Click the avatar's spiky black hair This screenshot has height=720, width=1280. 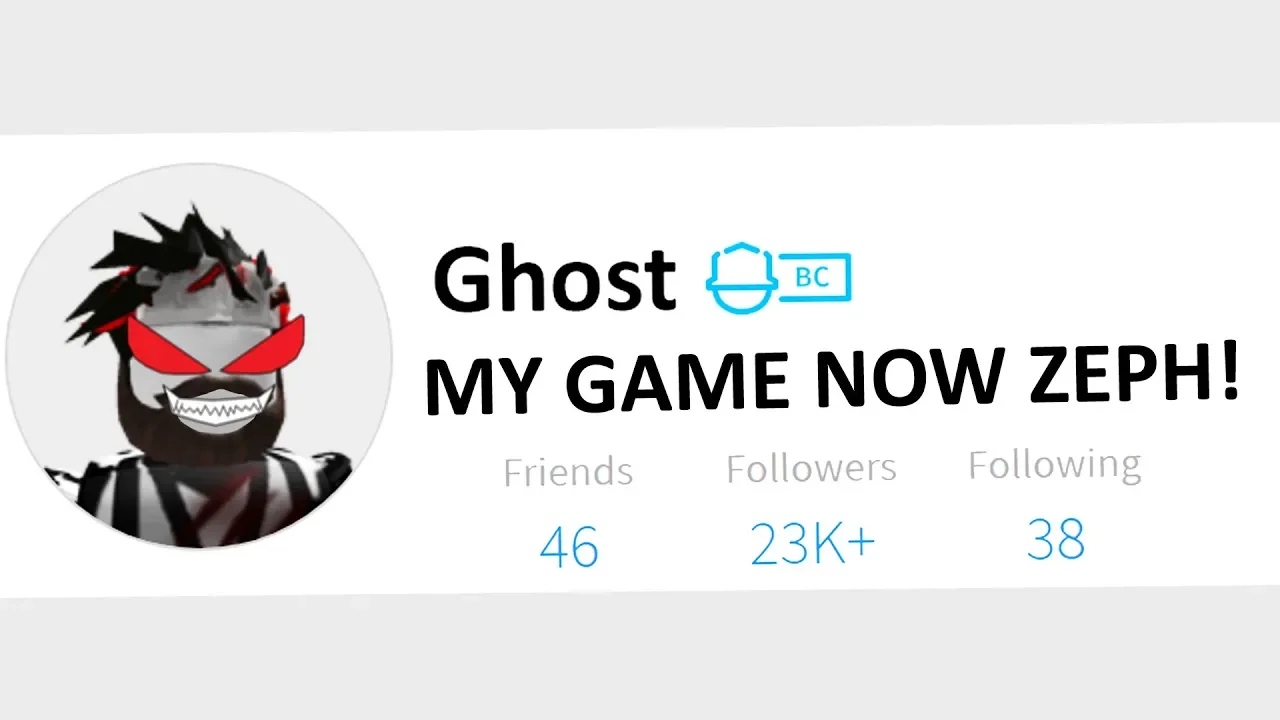click(x=184, y=259)
